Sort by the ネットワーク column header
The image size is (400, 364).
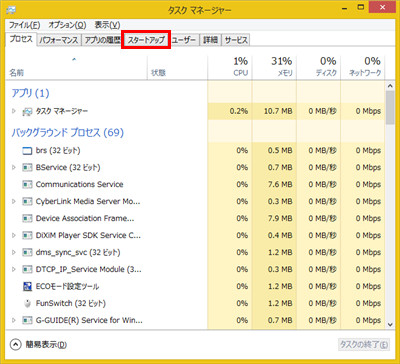tap(362, 67)
